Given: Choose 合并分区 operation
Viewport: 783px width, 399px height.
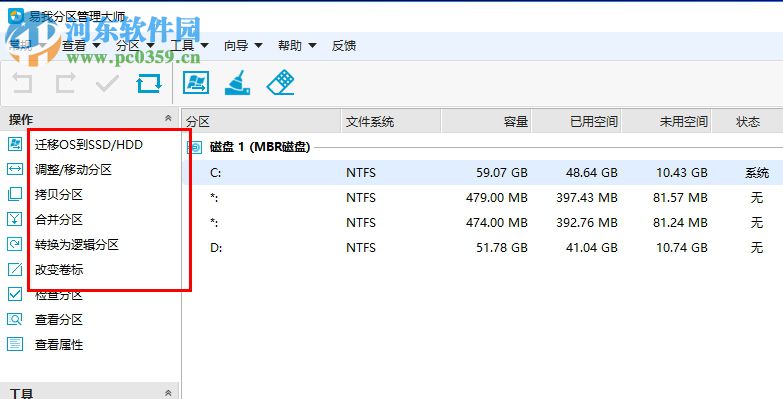Looking at the screenshot, I should [x=58, y=220].
